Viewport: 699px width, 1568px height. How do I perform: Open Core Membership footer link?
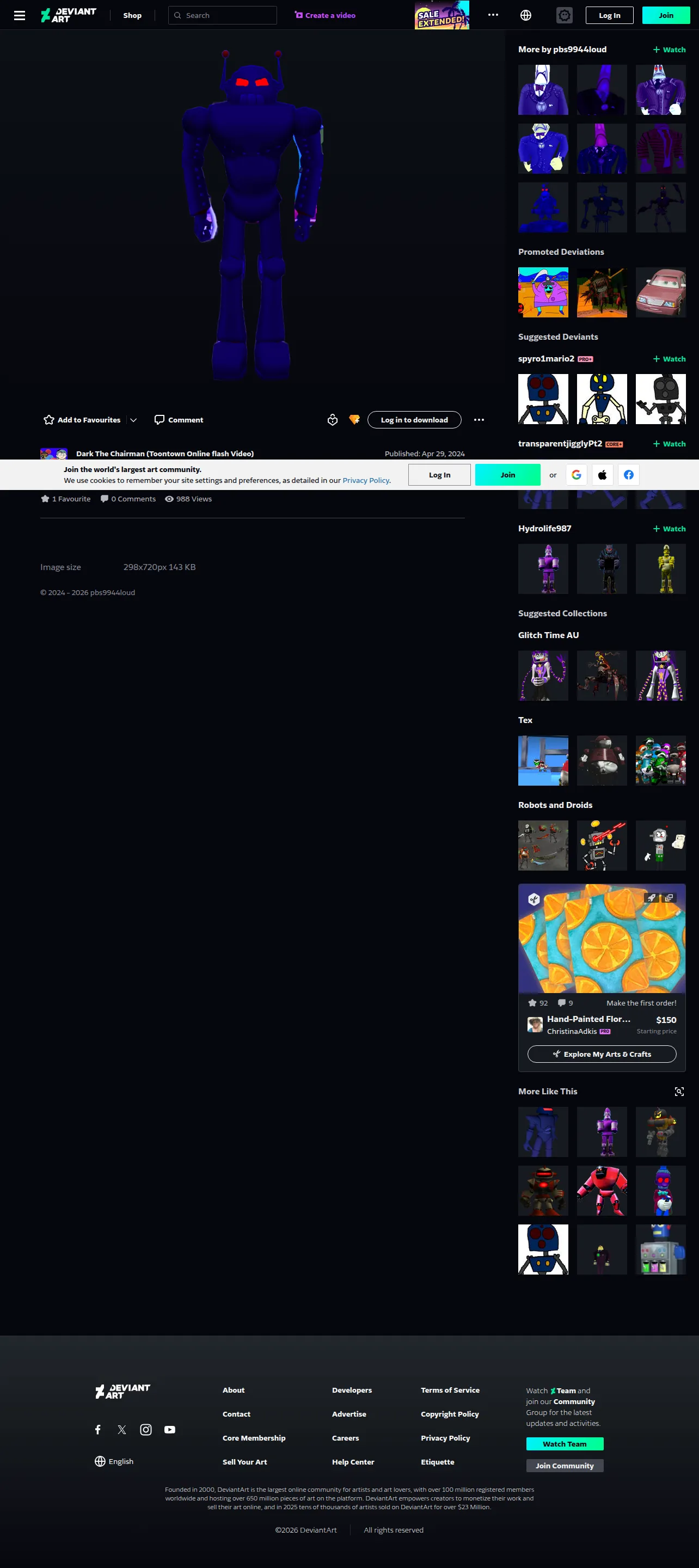point(254,1438)
